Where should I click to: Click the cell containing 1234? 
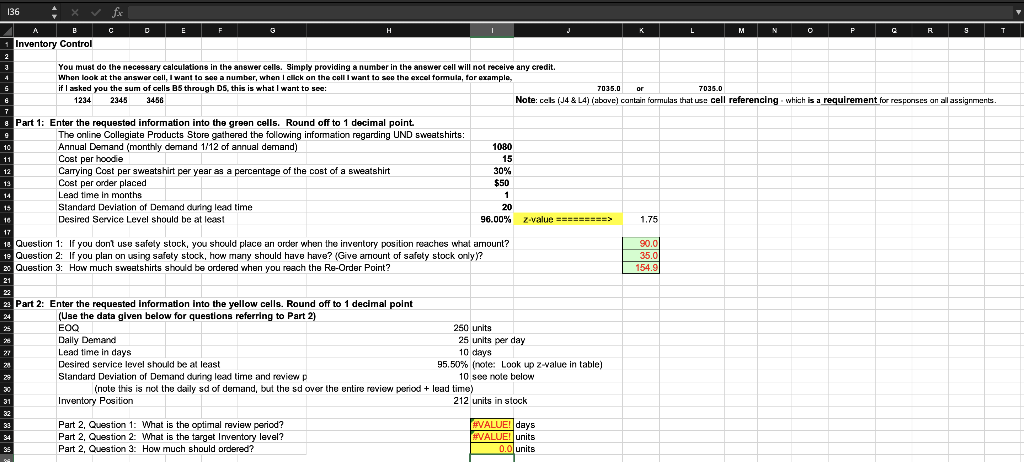pos(74,100)
